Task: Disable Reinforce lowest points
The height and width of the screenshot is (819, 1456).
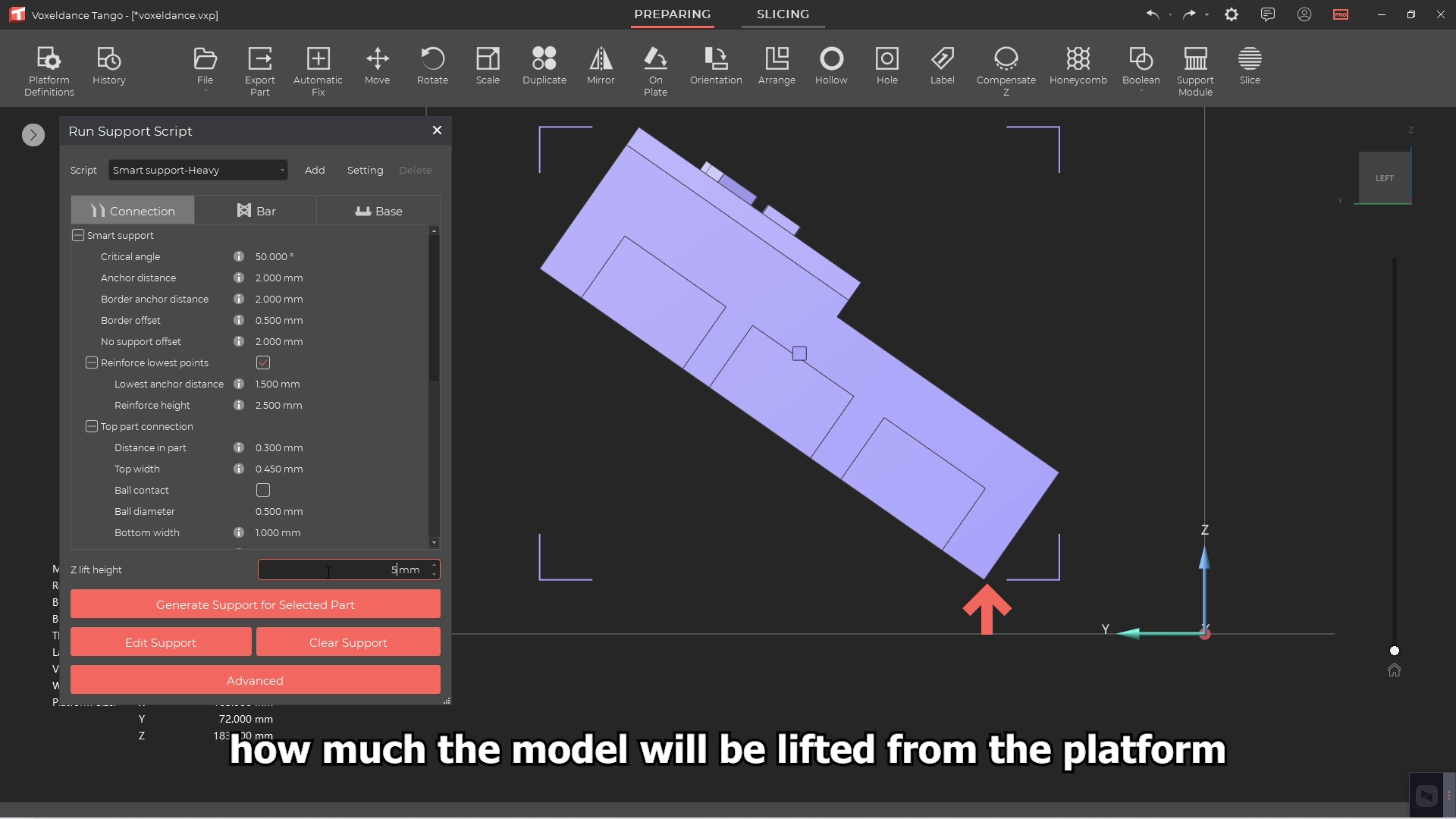Action: tap(263, 362)
